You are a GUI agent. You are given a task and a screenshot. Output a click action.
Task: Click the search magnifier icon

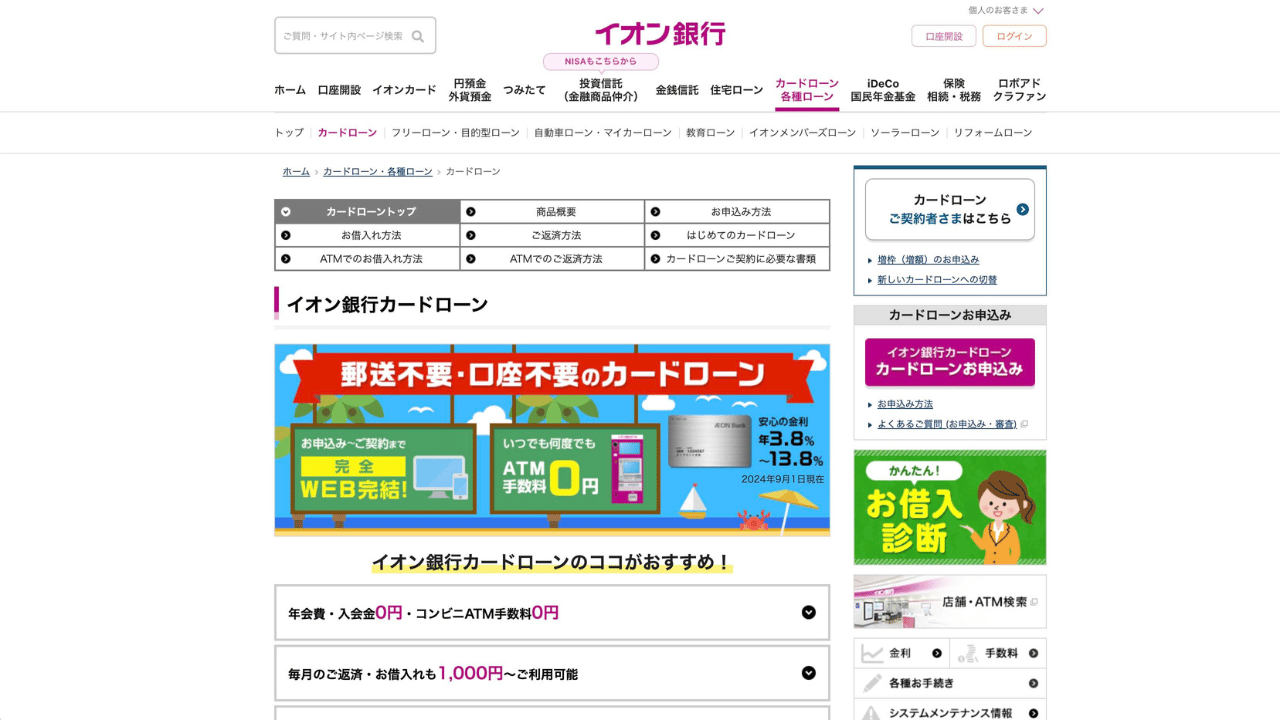pyautogui.click(x=418, y=36)
